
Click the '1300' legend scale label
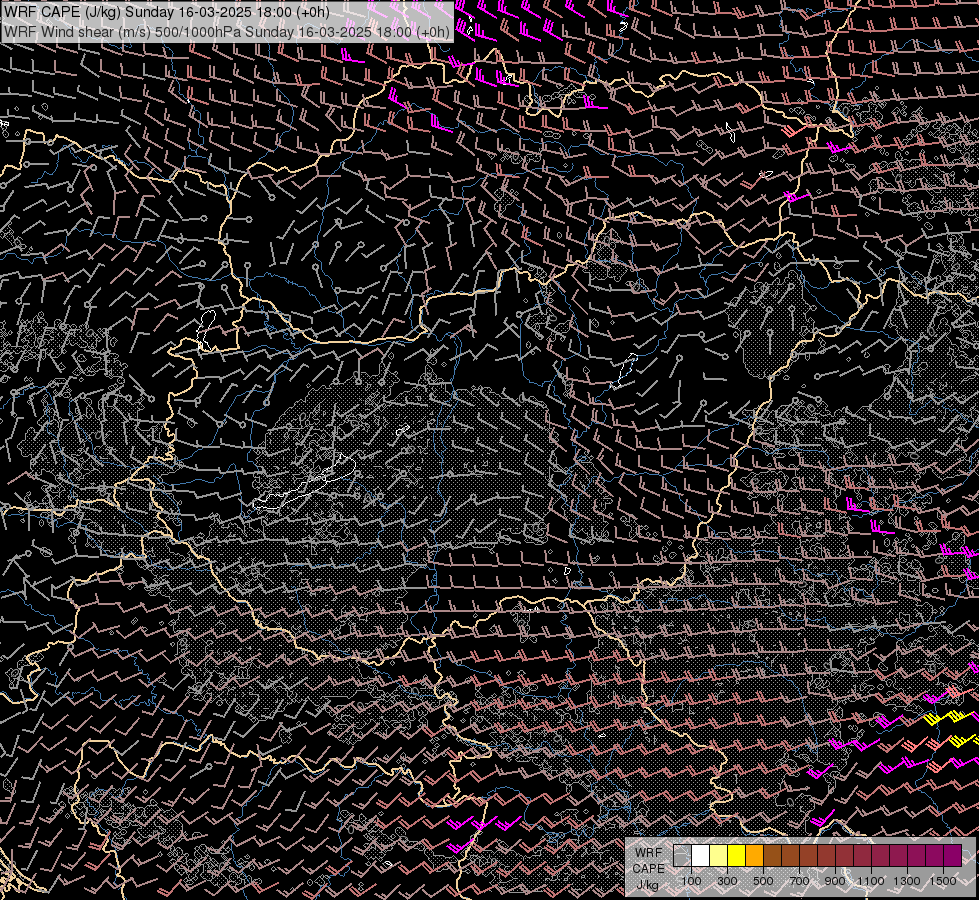[x=907, y=881]
